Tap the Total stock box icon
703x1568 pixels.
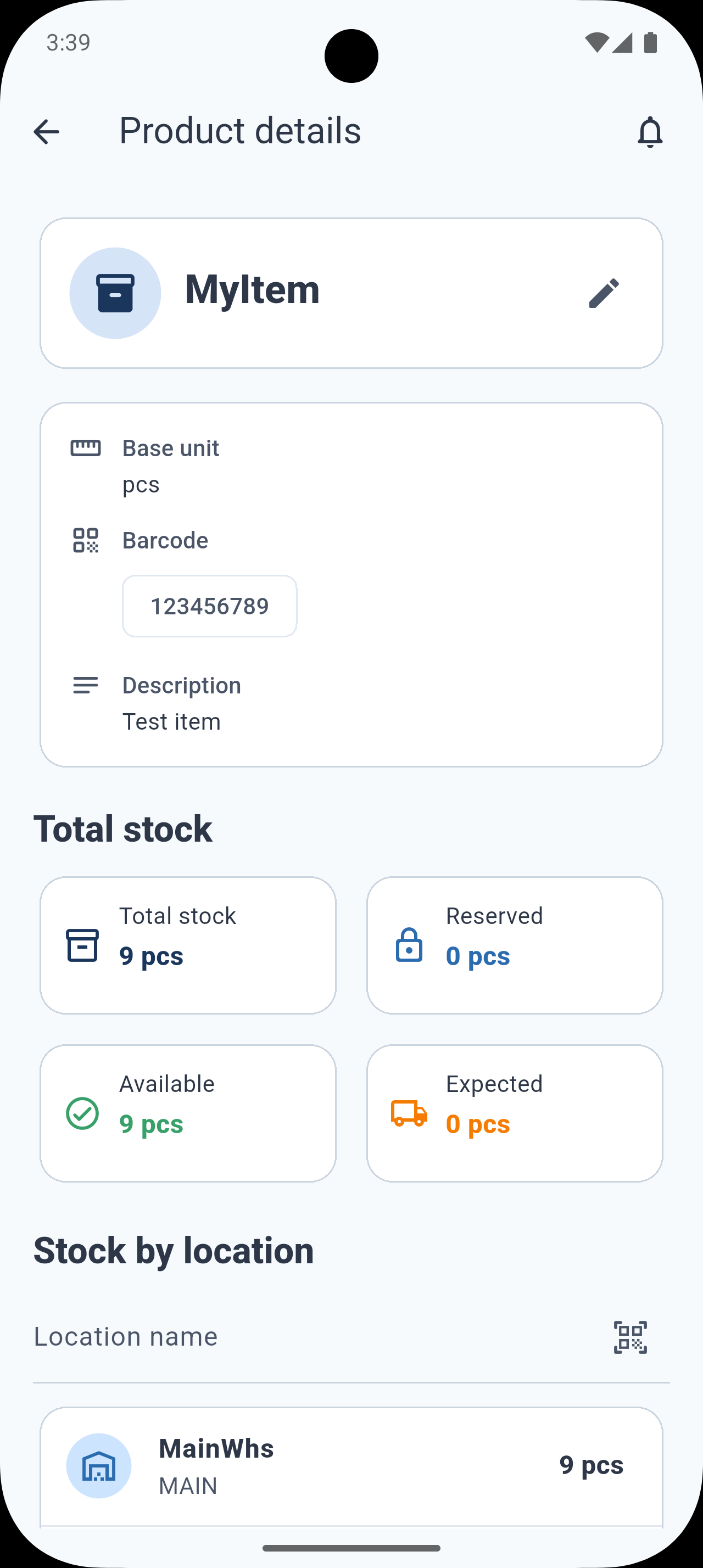pyautogui.click(x=82, y=945)
